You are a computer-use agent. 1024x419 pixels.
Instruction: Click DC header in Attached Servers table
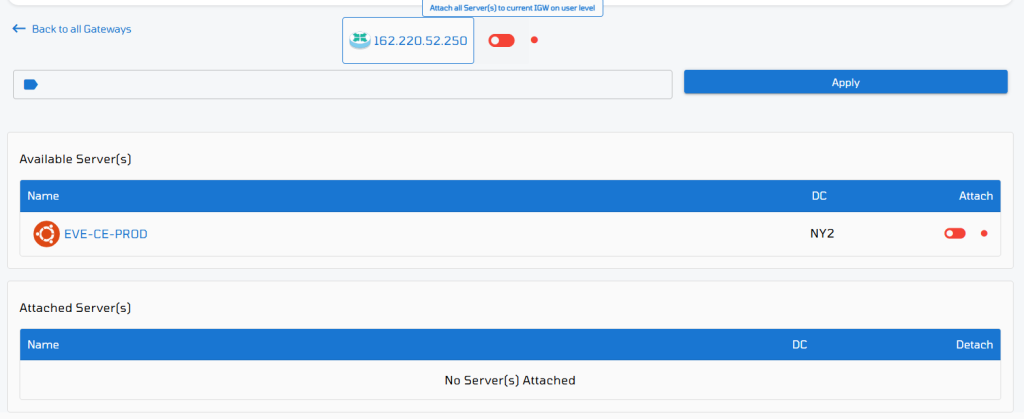799,345
